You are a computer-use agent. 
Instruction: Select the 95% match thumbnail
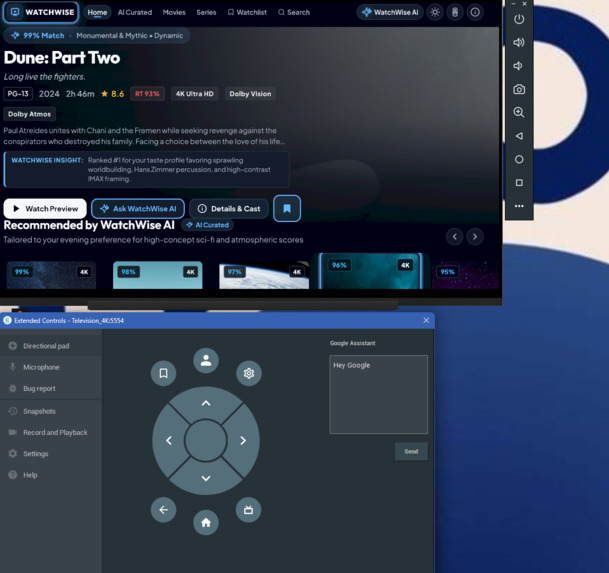click(465, 275)
